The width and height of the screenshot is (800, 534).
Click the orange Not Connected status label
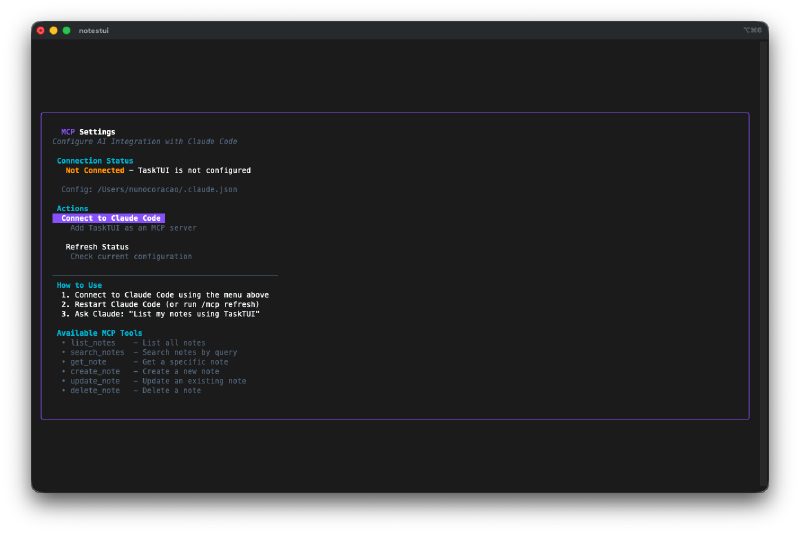[95, 171]
